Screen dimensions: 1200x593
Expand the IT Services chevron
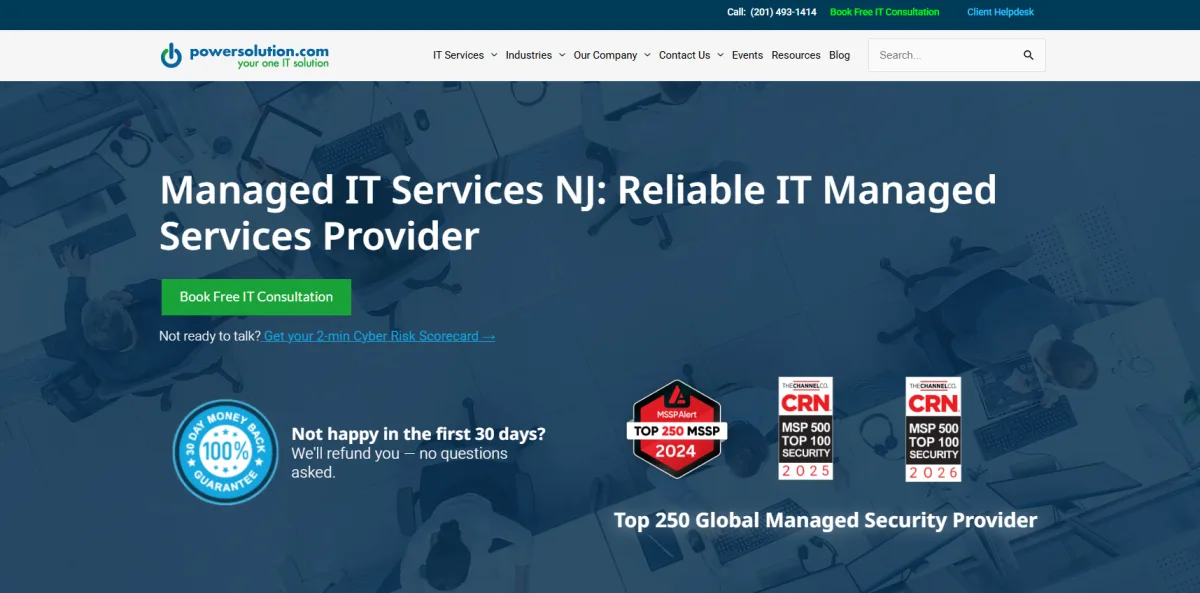click(494, 55)
